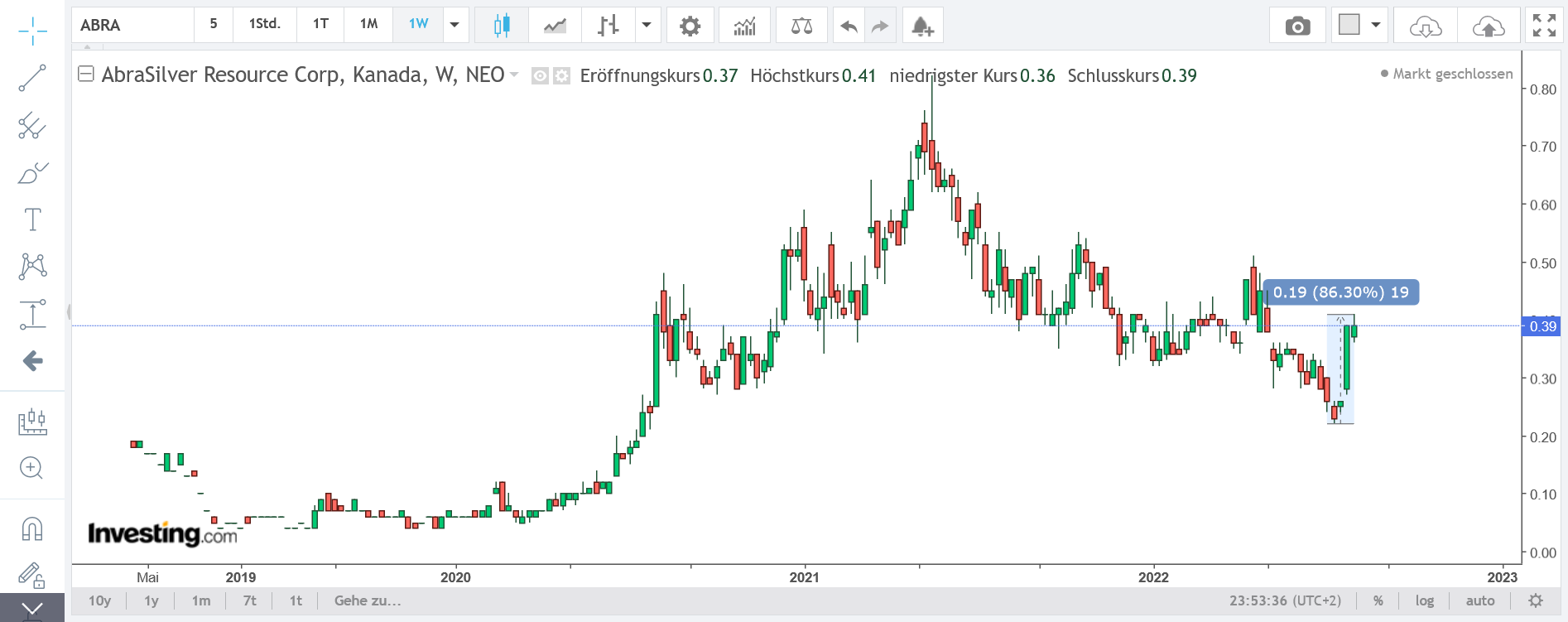Set range to 1y
The image size is (1568, 622).
point(152,600)
